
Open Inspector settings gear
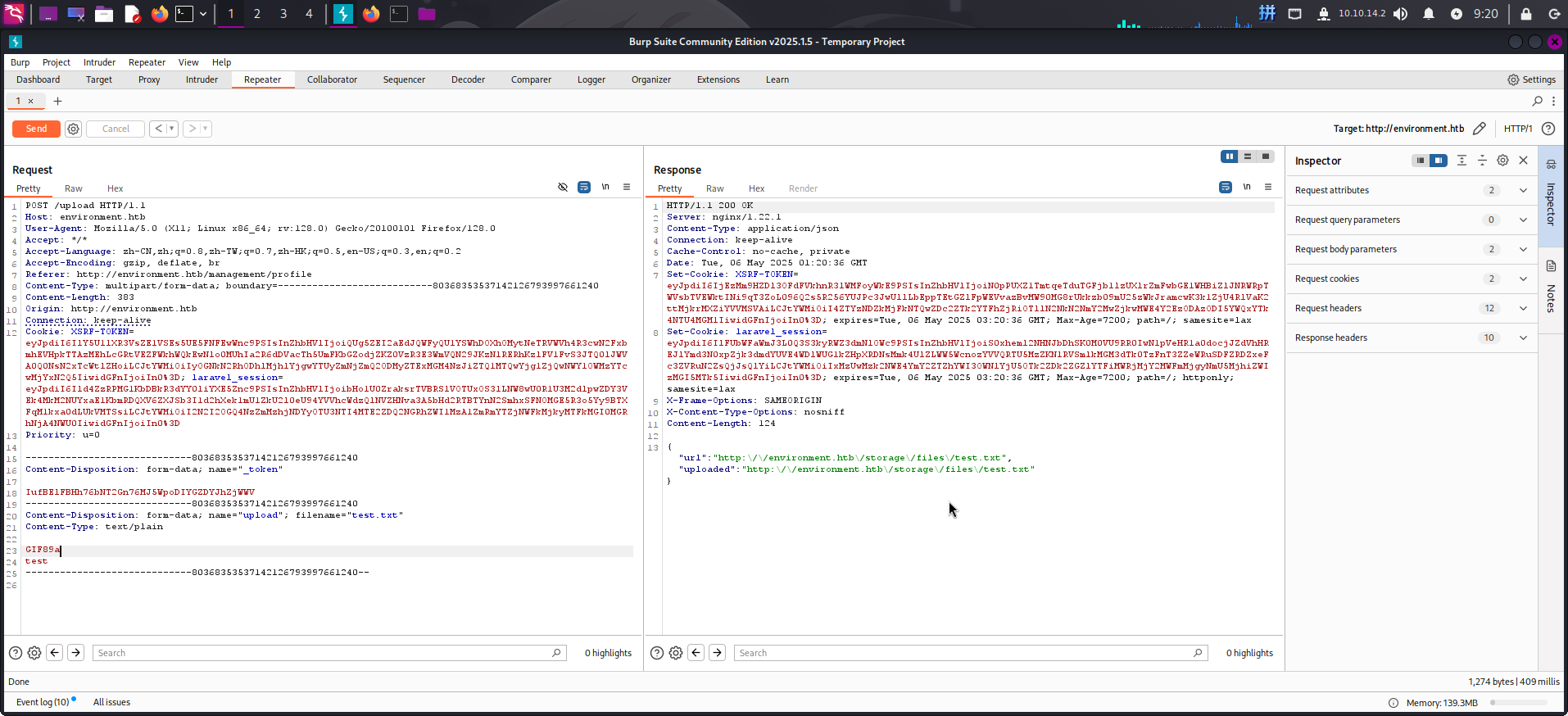point(1502,161)
